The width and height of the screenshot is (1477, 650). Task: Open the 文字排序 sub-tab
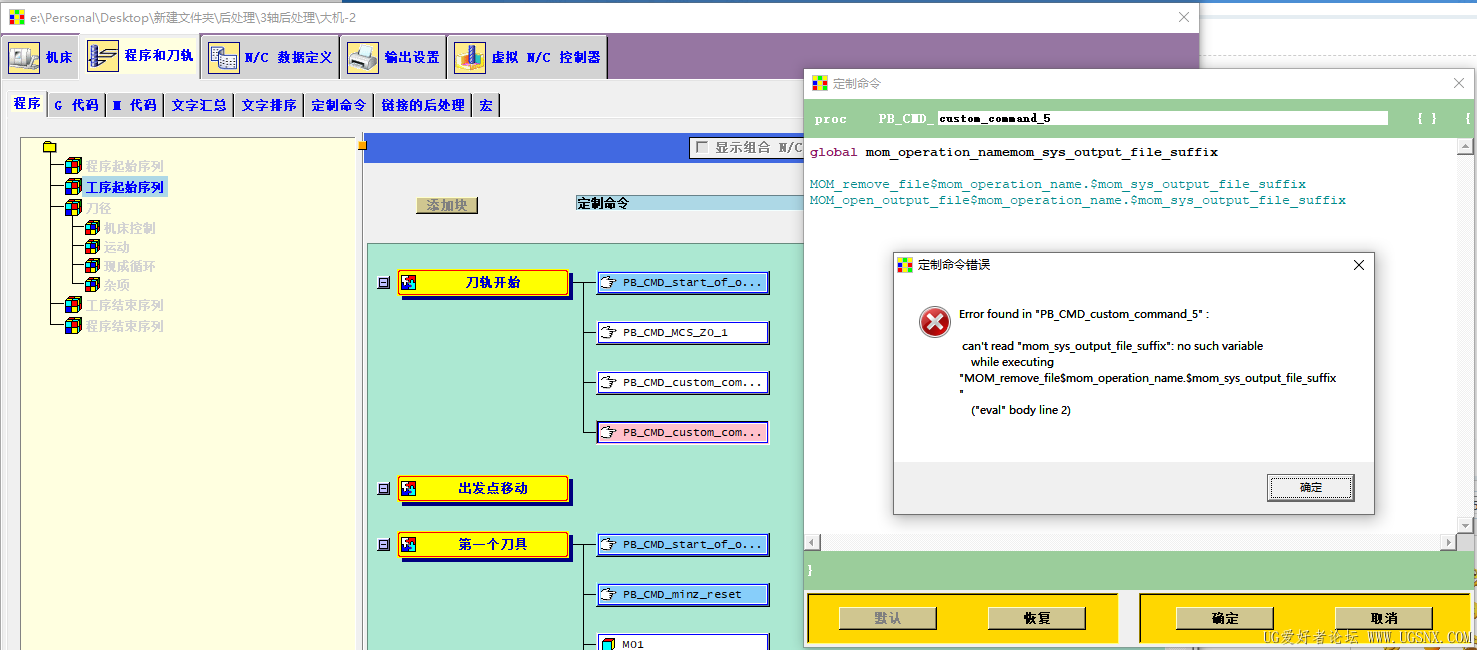269,104
